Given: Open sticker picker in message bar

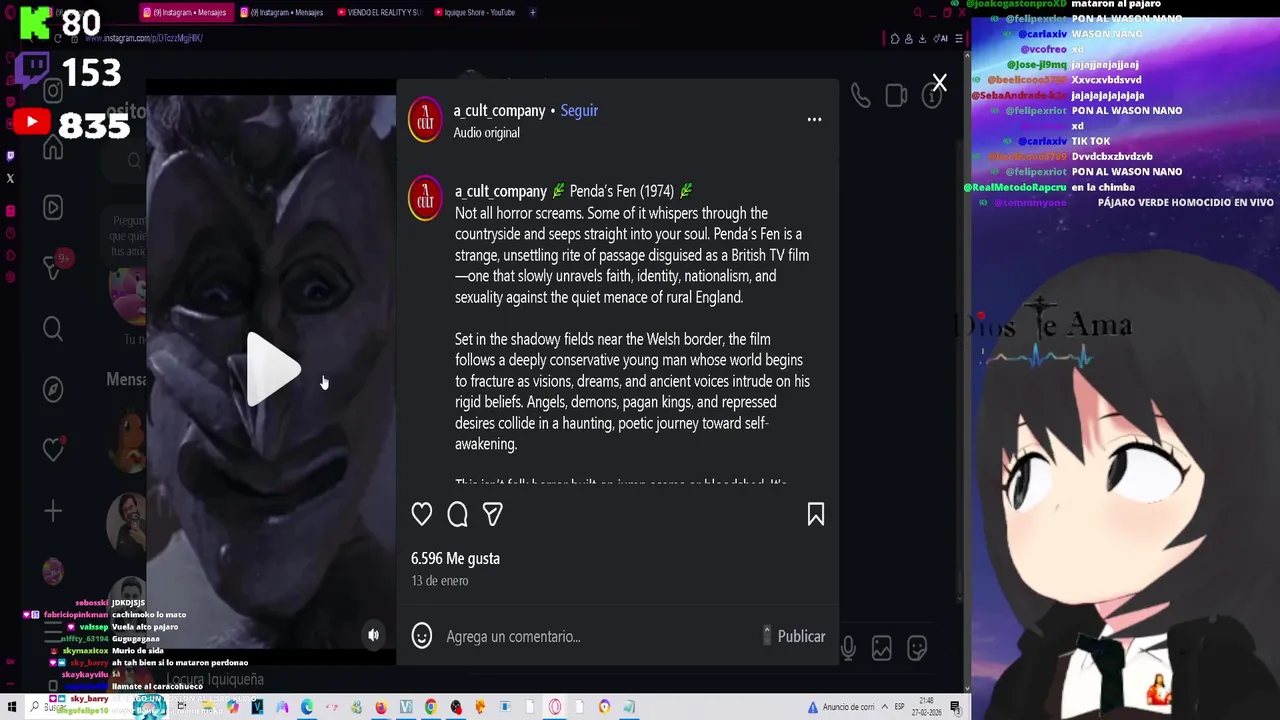Looking at the screenshot, I should (x=917, y=648).
